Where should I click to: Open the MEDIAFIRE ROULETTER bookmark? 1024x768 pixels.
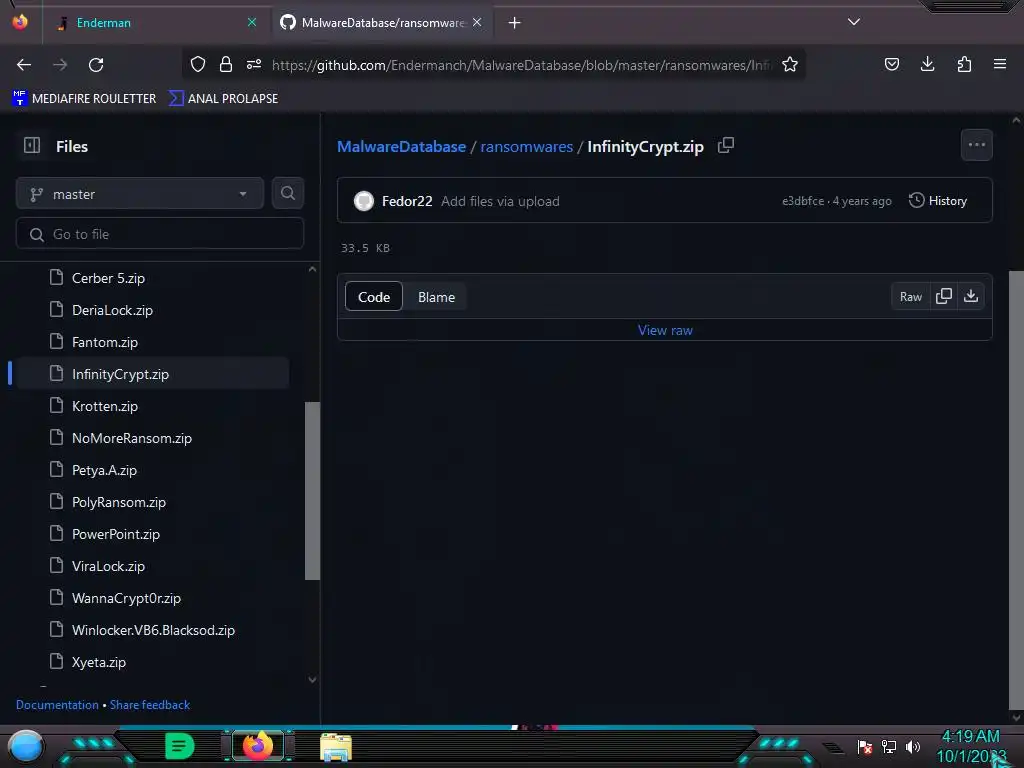[84, 99]
